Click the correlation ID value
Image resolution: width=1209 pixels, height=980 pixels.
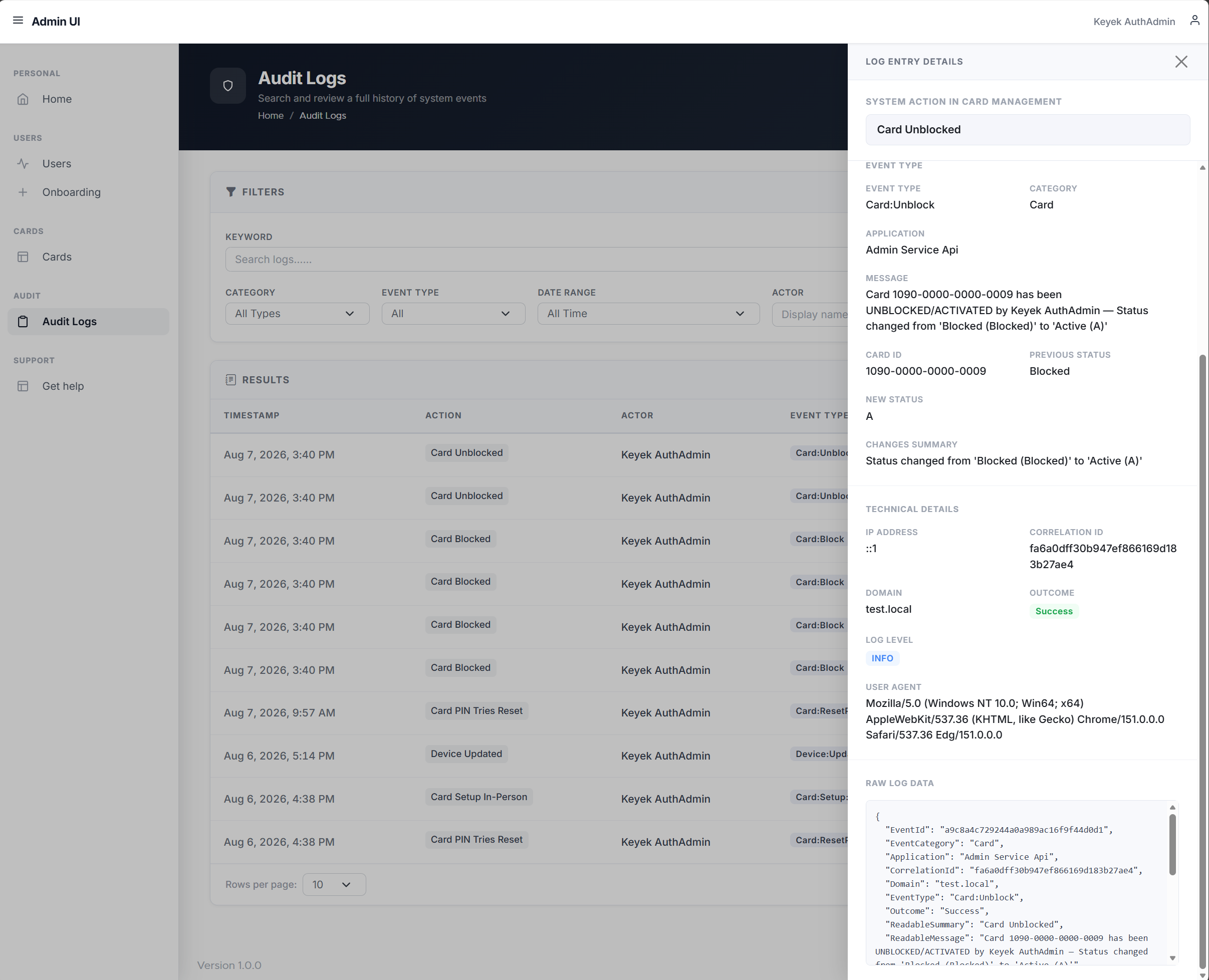click(x=1103, y=557)
